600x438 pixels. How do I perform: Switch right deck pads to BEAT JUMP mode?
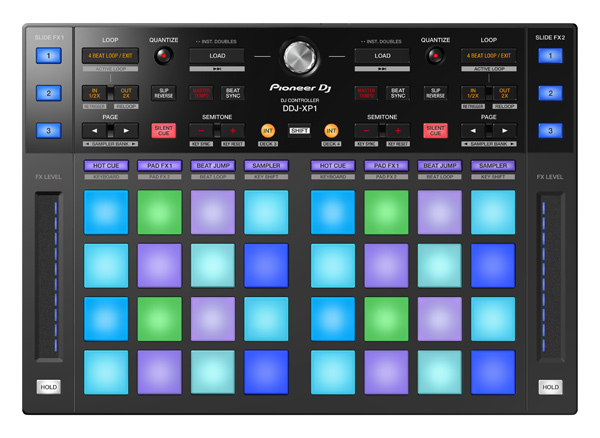click(440, 166)
